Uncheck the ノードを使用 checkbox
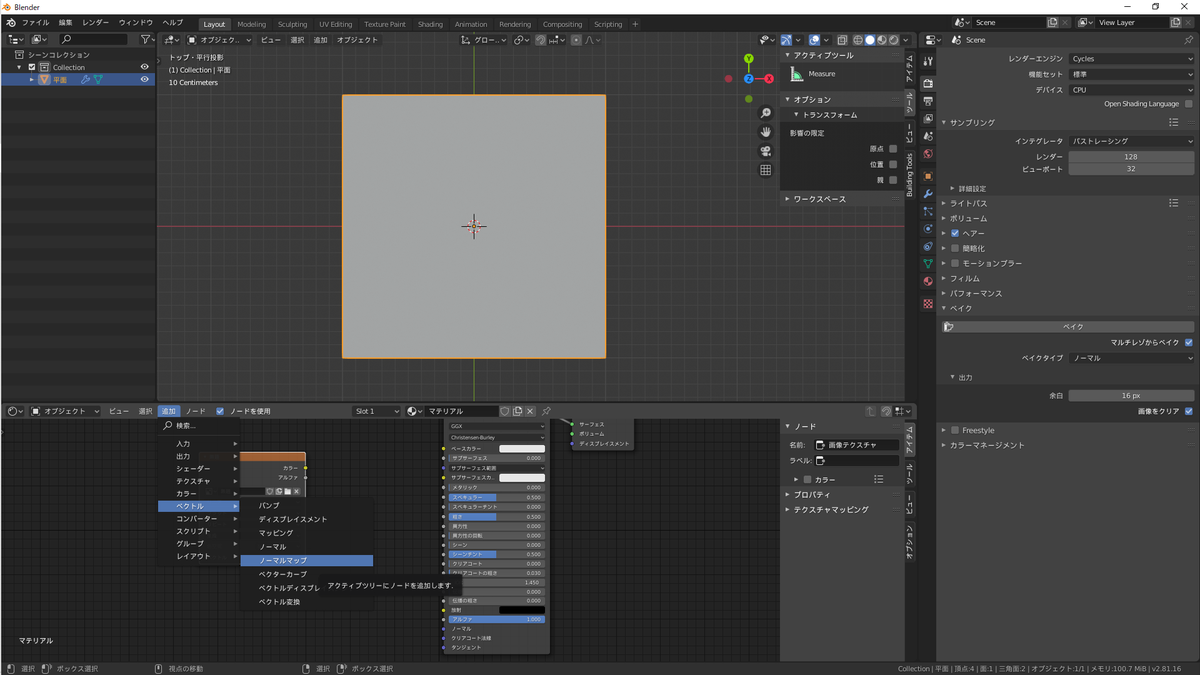The height and width of the screenshot is (675, 1200). (x=220, y=411)
